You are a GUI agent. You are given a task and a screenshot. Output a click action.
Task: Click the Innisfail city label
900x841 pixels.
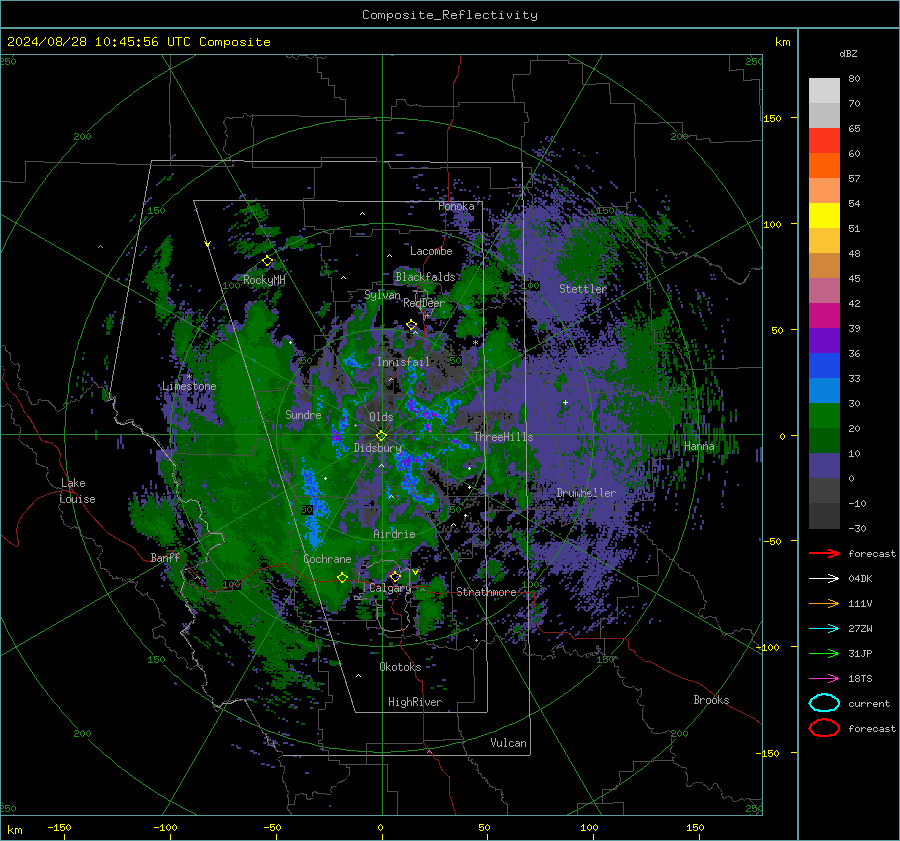(403, 362)
